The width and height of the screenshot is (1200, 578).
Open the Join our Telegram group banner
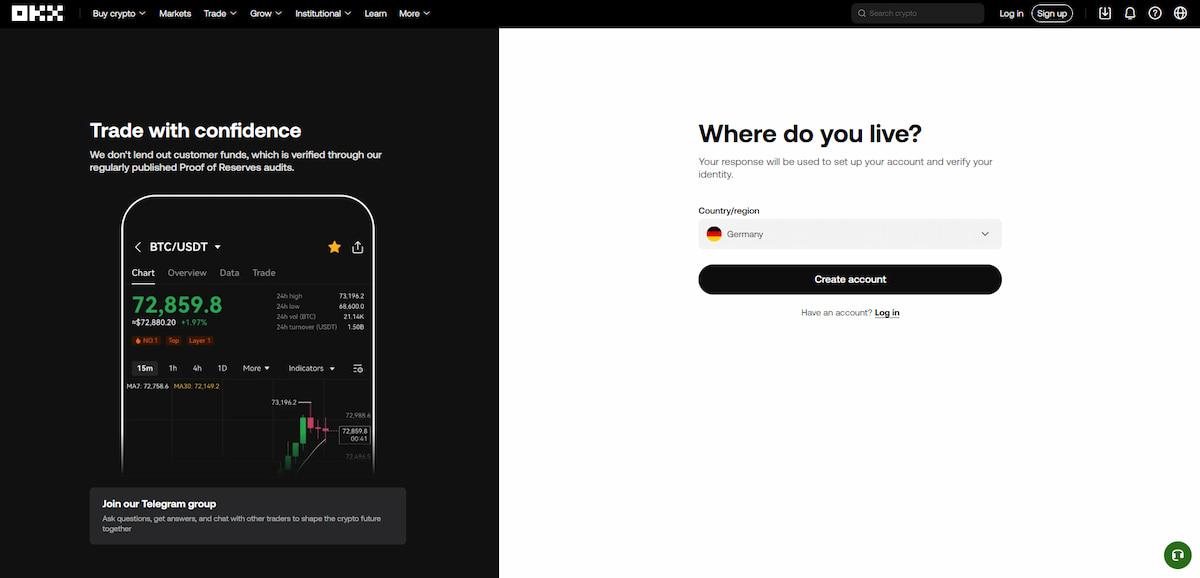247,516
